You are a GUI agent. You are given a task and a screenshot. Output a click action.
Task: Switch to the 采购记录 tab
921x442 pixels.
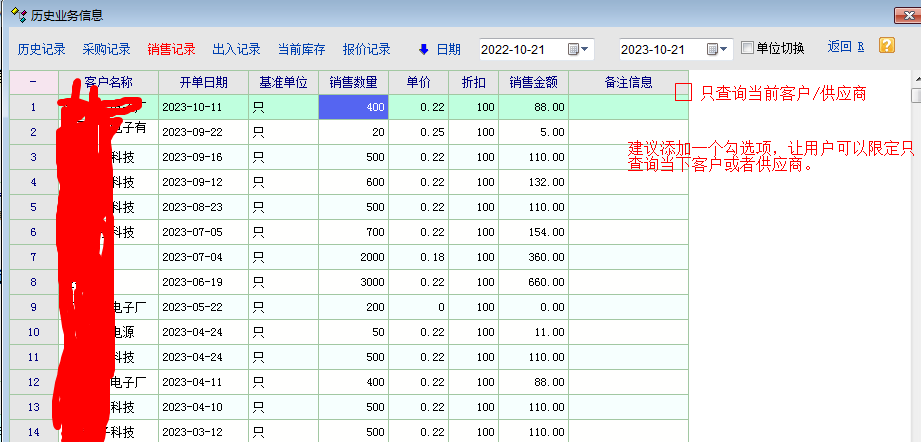click(107, 49)
